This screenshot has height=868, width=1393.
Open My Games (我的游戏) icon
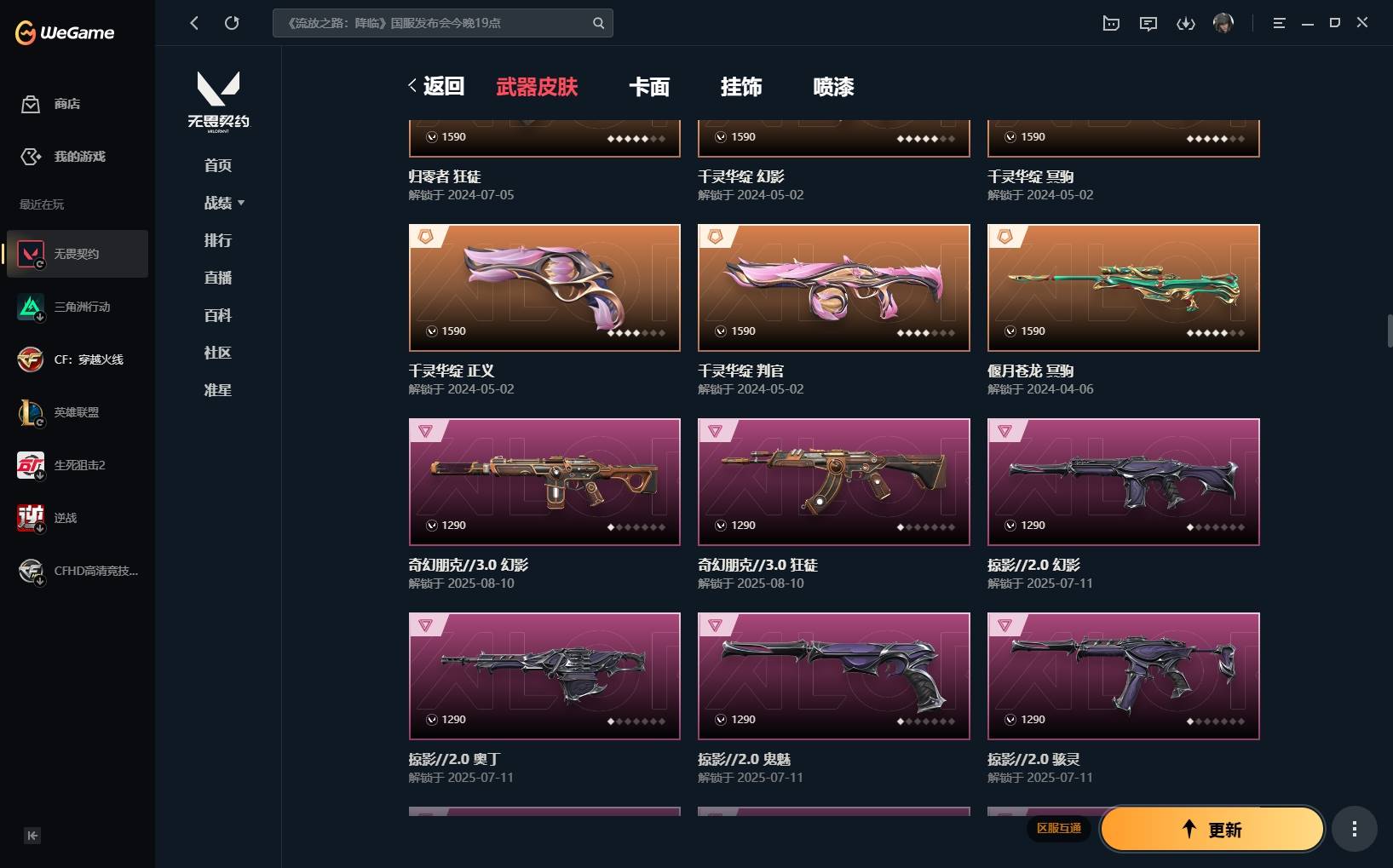click(x=31, y=157)
